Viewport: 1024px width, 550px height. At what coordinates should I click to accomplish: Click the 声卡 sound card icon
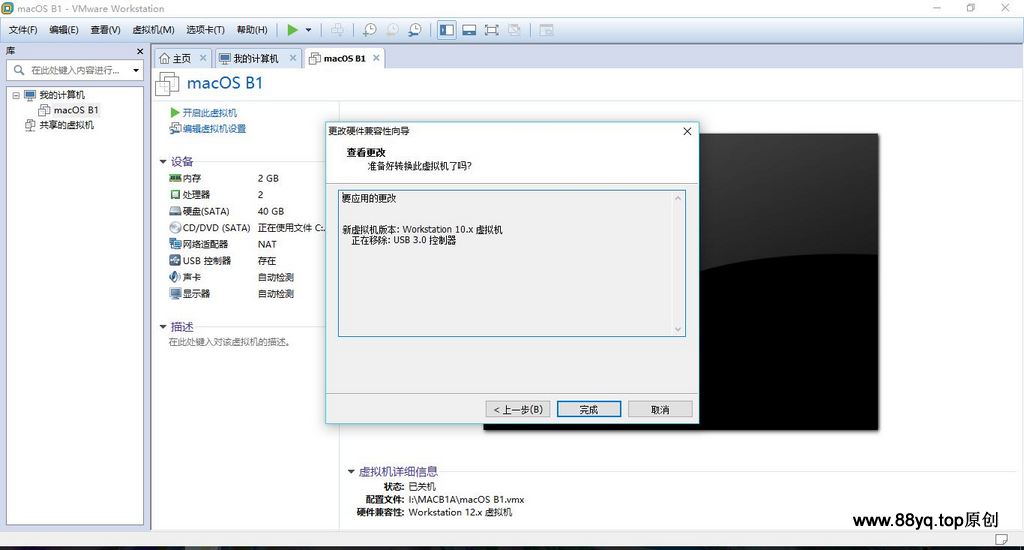pyautogui.click(x=175, y=277)
